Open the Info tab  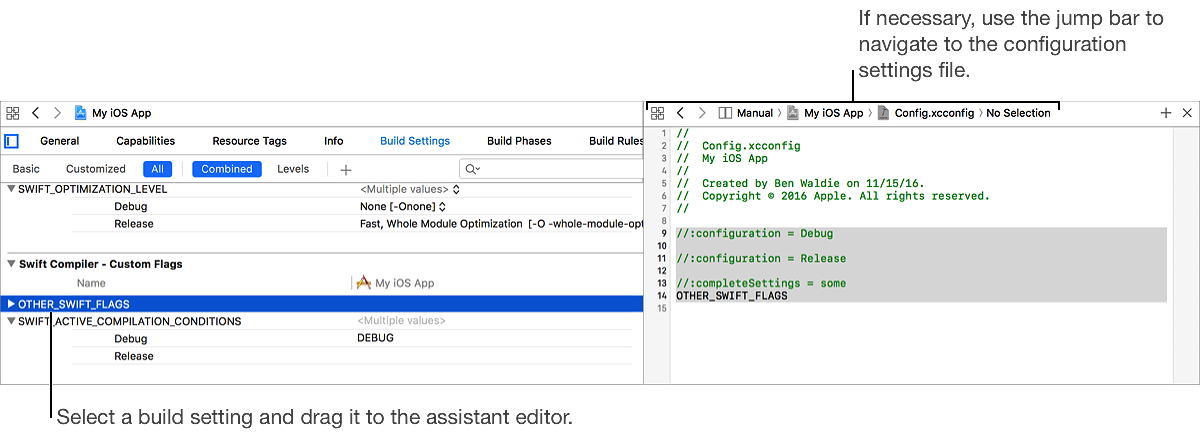334,141
